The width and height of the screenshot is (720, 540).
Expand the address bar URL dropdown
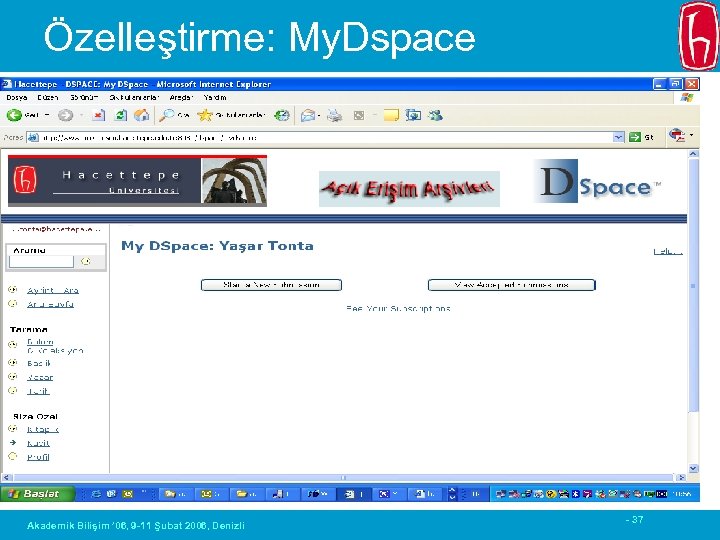[x=619, y=137]
